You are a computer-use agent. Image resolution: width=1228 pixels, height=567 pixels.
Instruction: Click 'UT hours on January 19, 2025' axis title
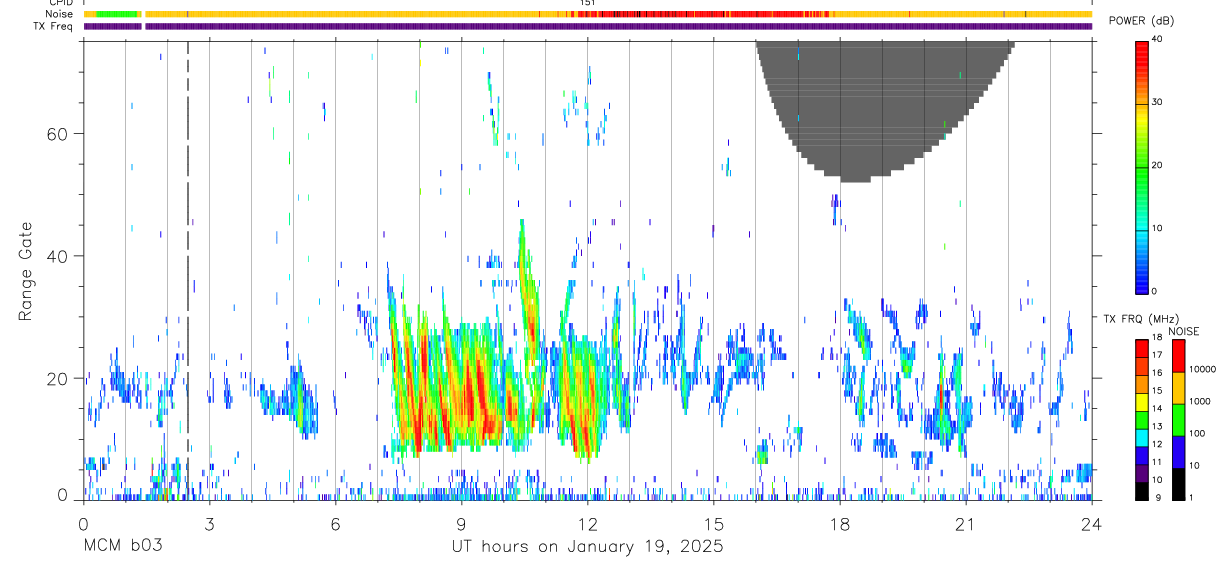point(587,547)
